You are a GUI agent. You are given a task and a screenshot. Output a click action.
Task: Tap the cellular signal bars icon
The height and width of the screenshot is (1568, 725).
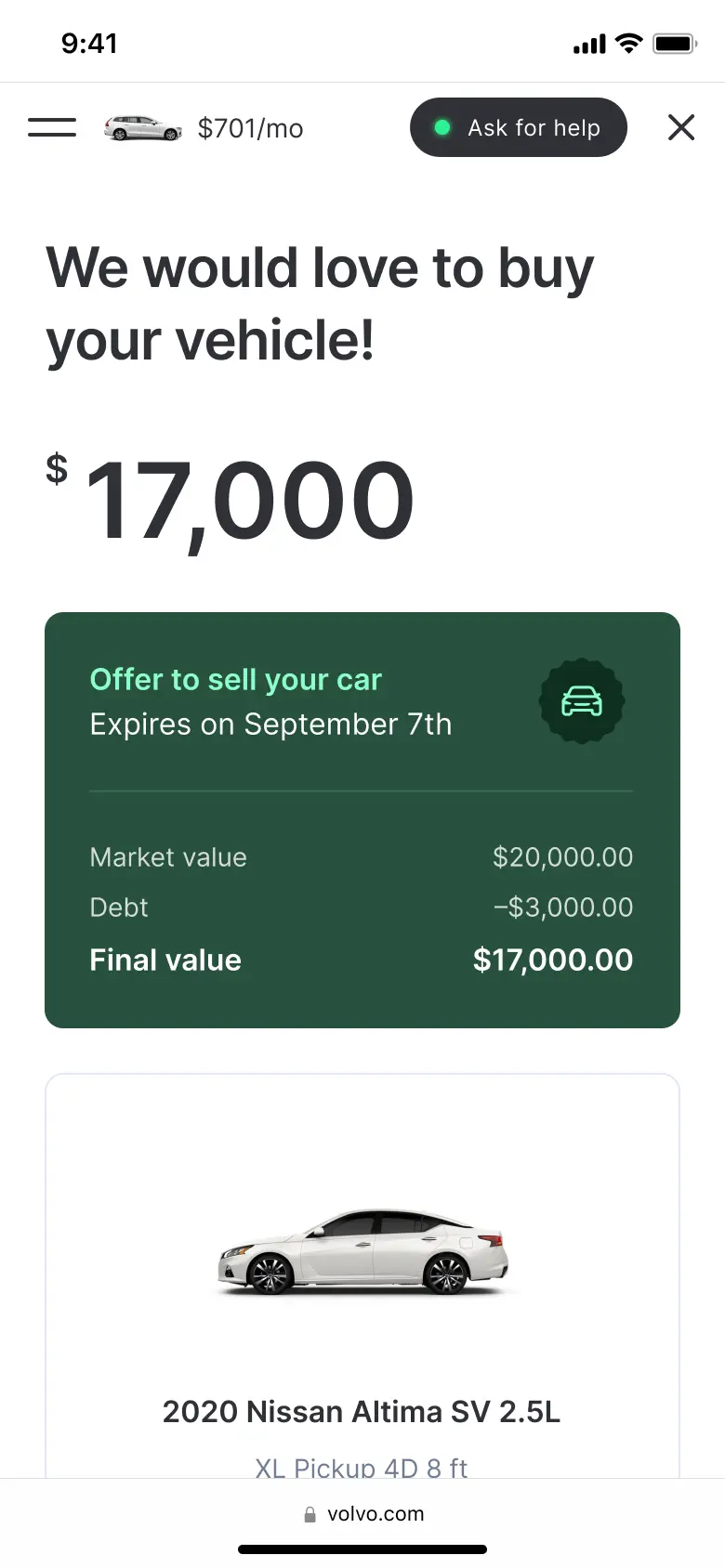pyautogui.click(x=589, y=44)
